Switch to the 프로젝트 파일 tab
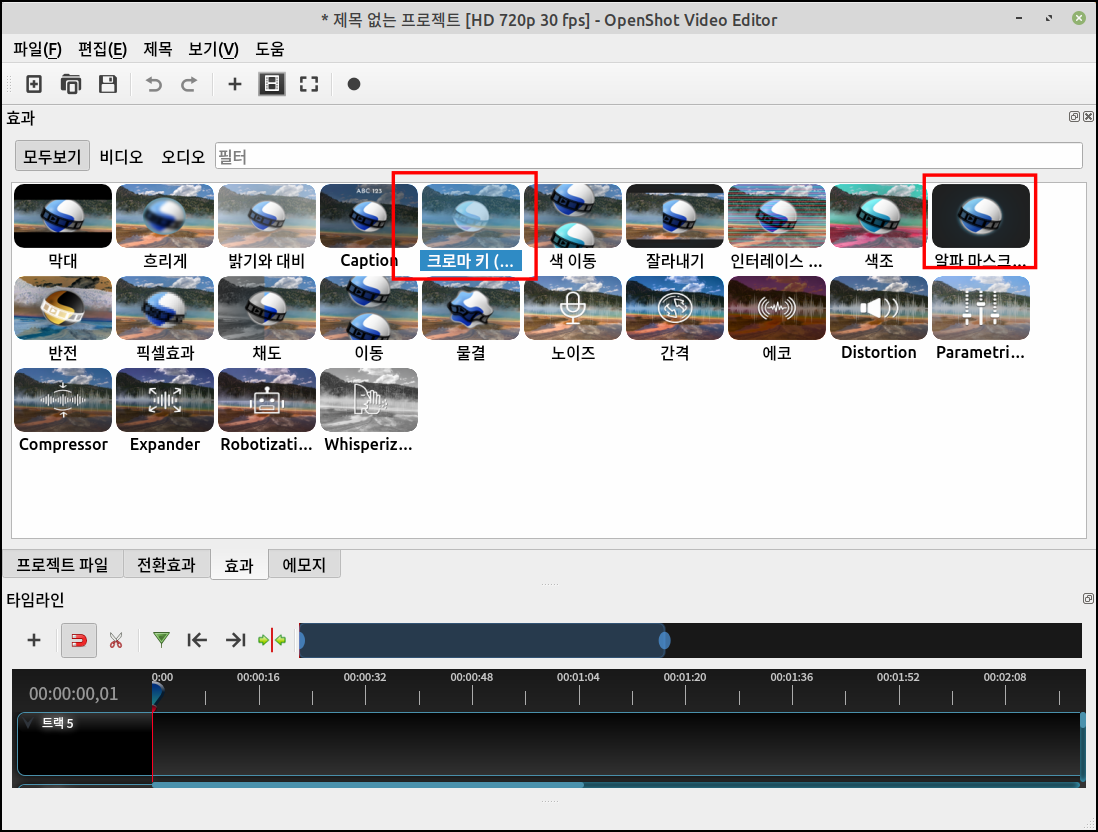This screenshot has width=1098, height=832. [63, 564]
